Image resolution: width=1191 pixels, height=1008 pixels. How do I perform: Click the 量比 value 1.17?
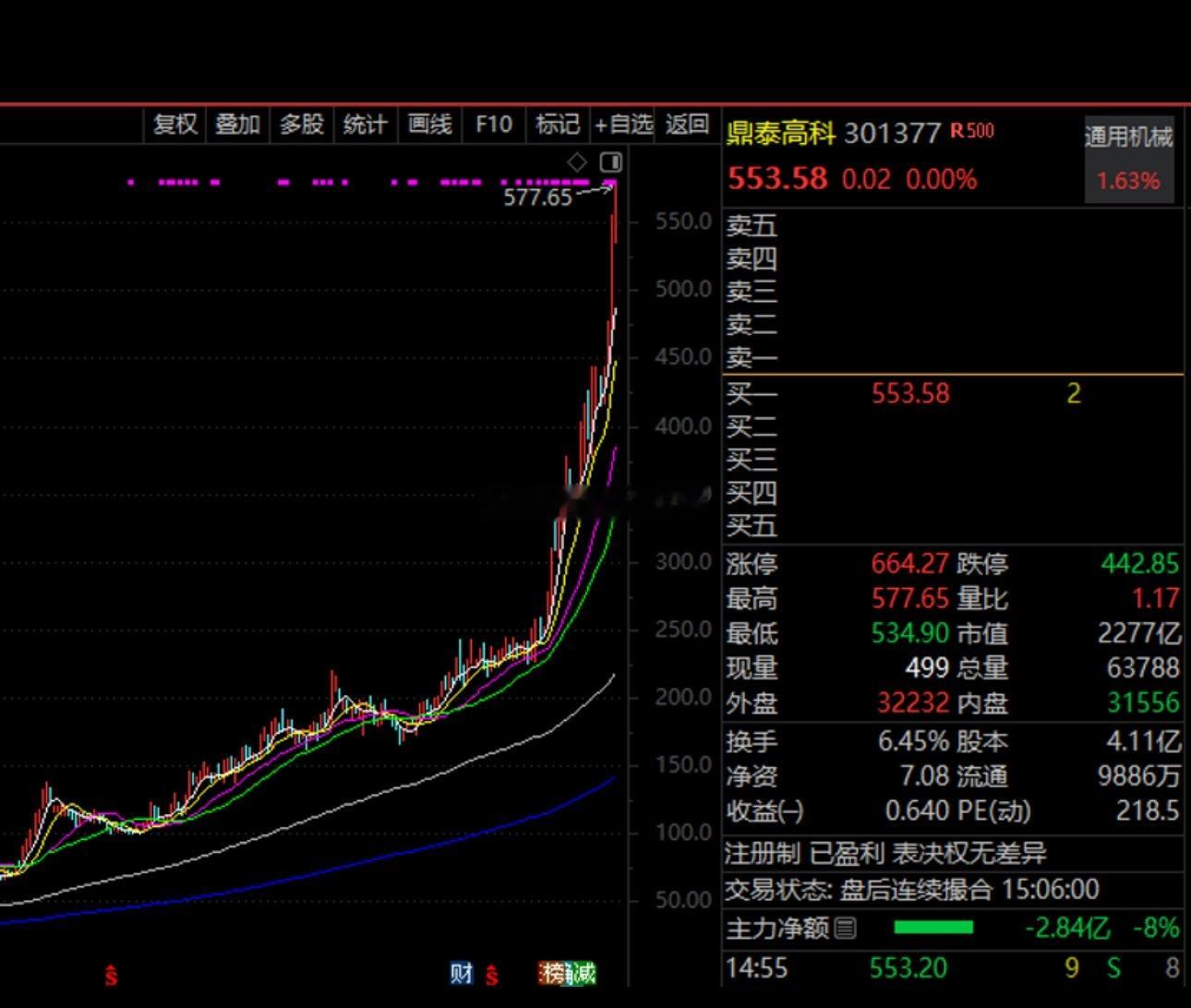click(x=1156, y=598)
